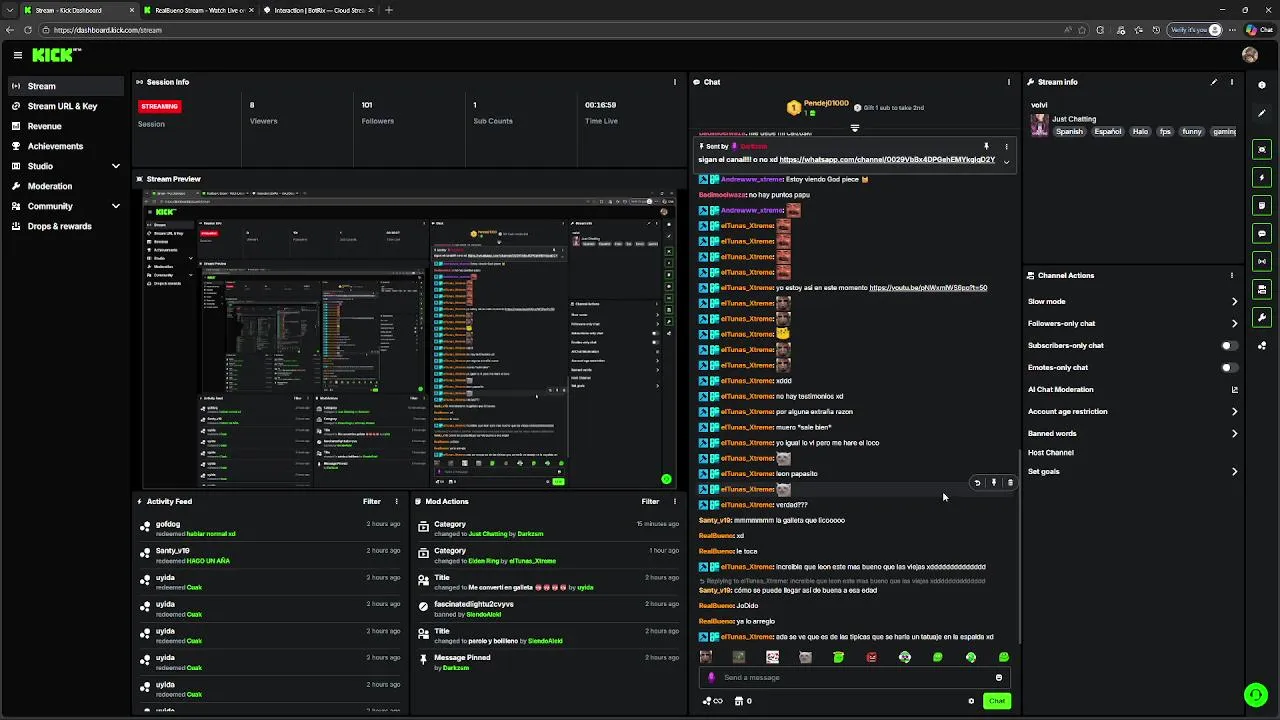Open Mod Actions three-dot menu

click(675, 501)
